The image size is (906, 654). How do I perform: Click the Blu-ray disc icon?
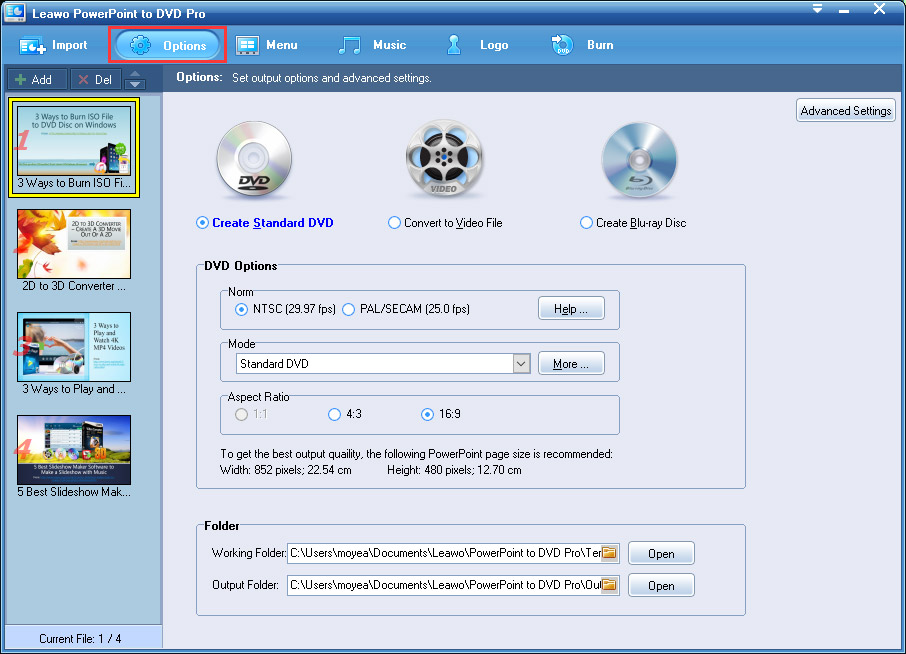pyautogui.click(x=639, y=159)
